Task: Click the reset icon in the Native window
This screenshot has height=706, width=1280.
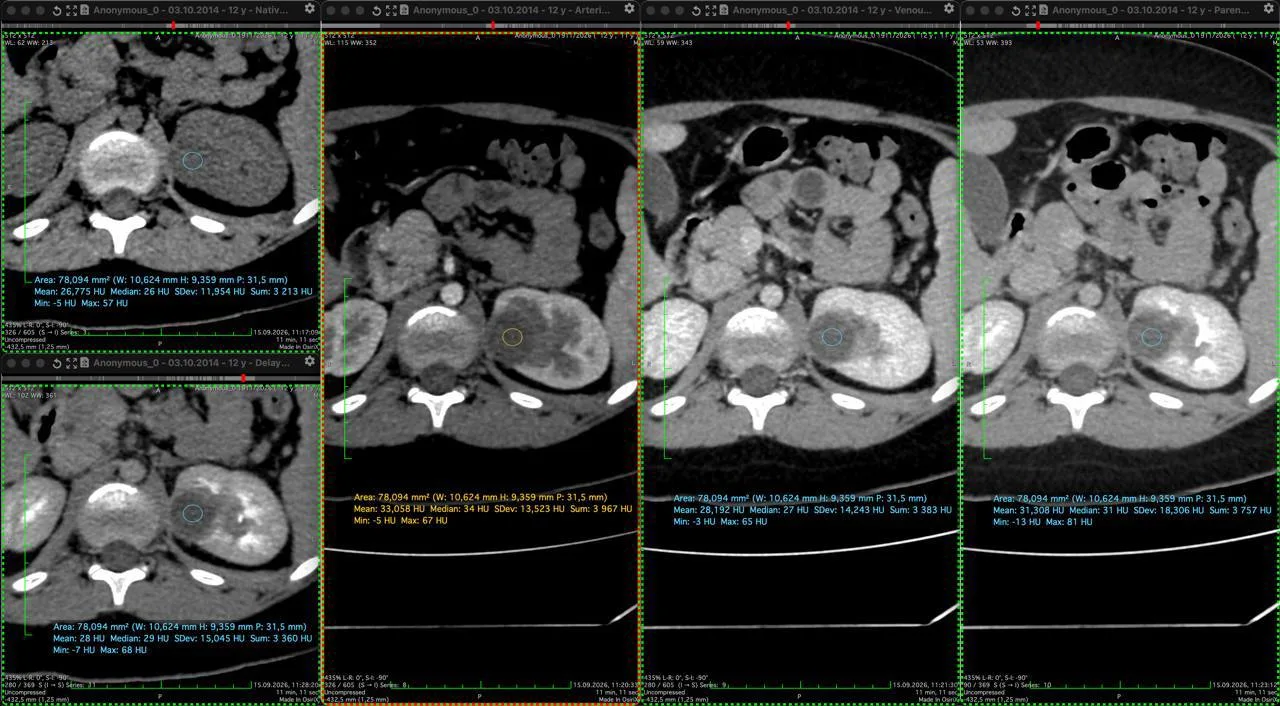Action: click(x=57, y=10)
